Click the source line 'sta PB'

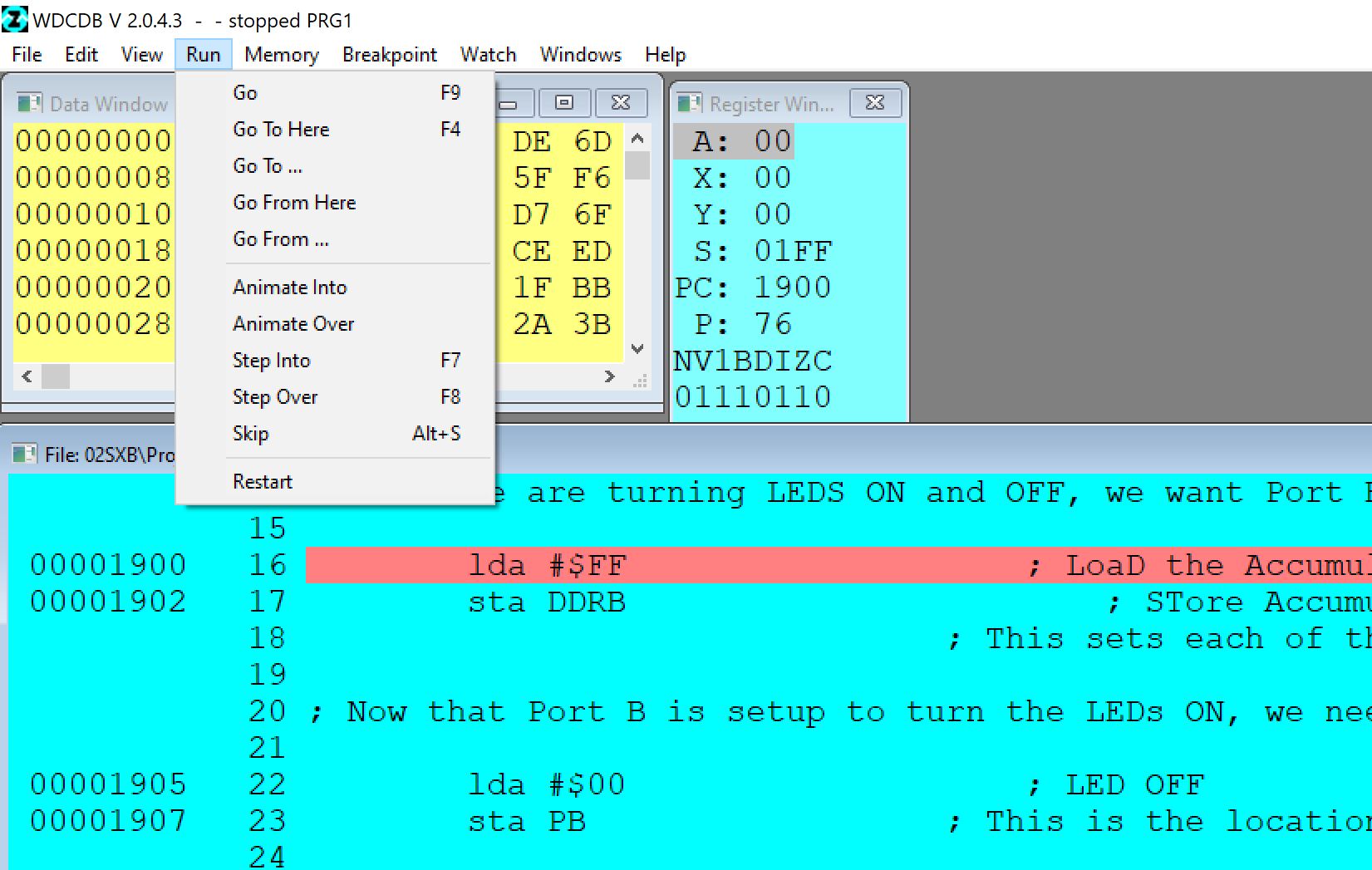pos(527,821)
